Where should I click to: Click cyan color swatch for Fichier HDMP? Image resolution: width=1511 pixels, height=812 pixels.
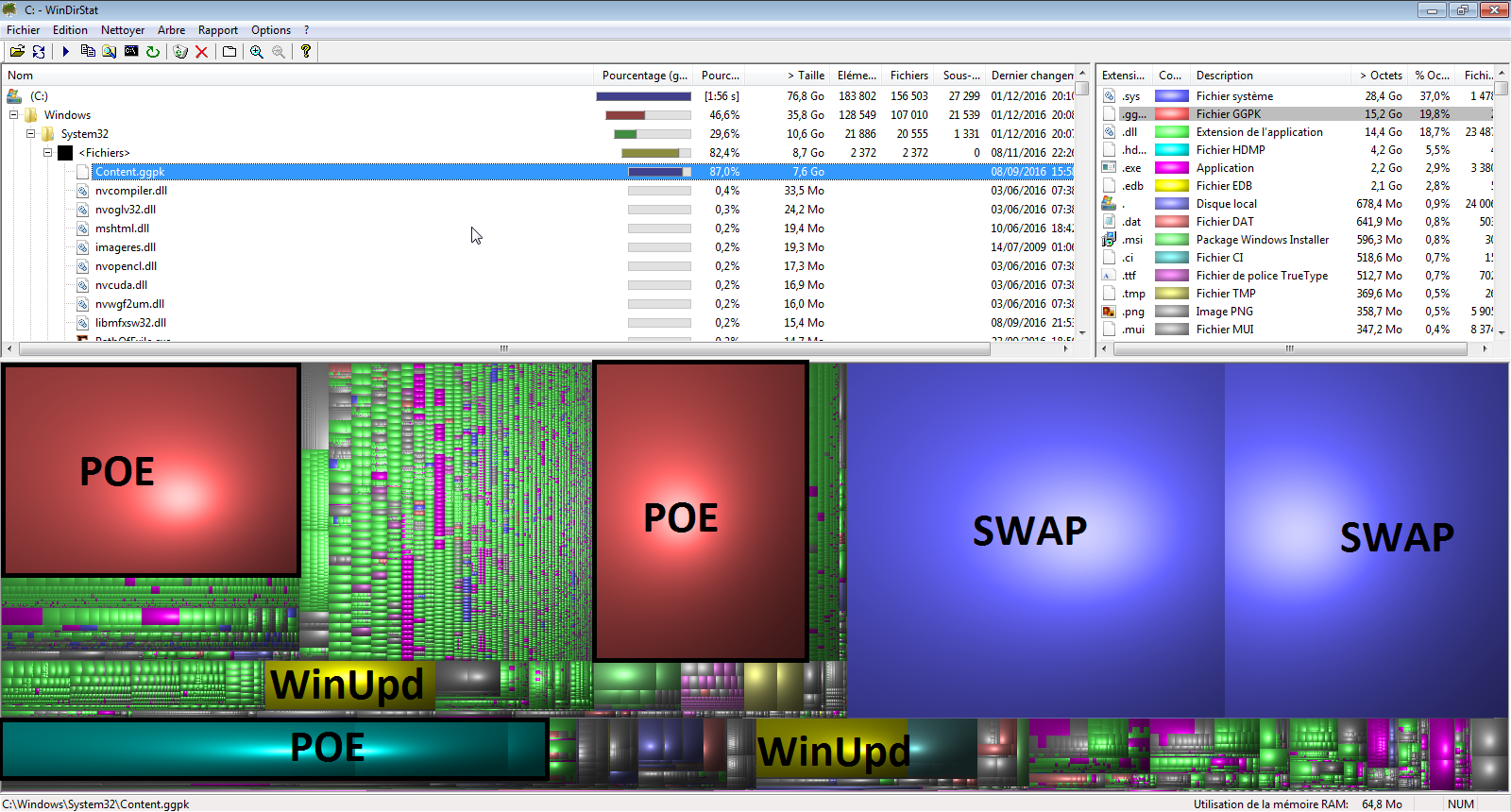tap(1172, 150)
